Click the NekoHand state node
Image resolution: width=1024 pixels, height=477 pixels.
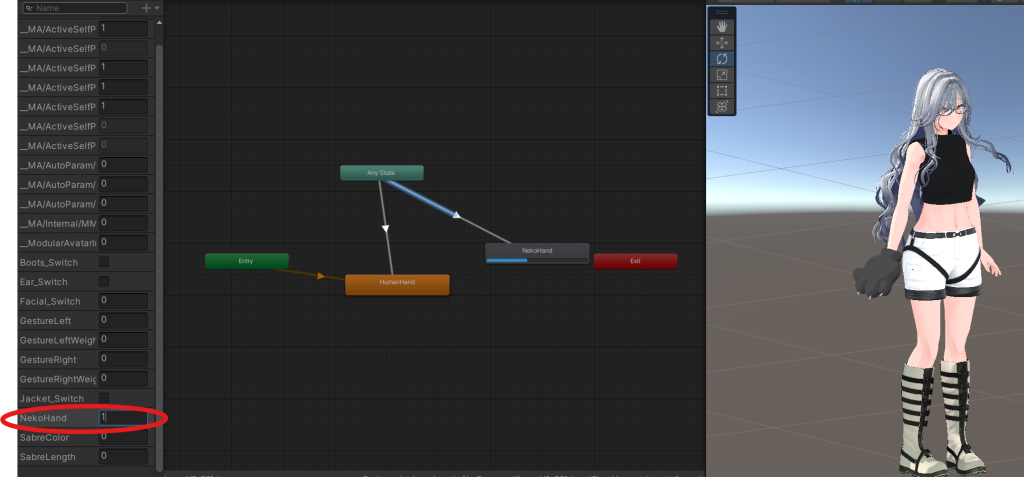537,250
